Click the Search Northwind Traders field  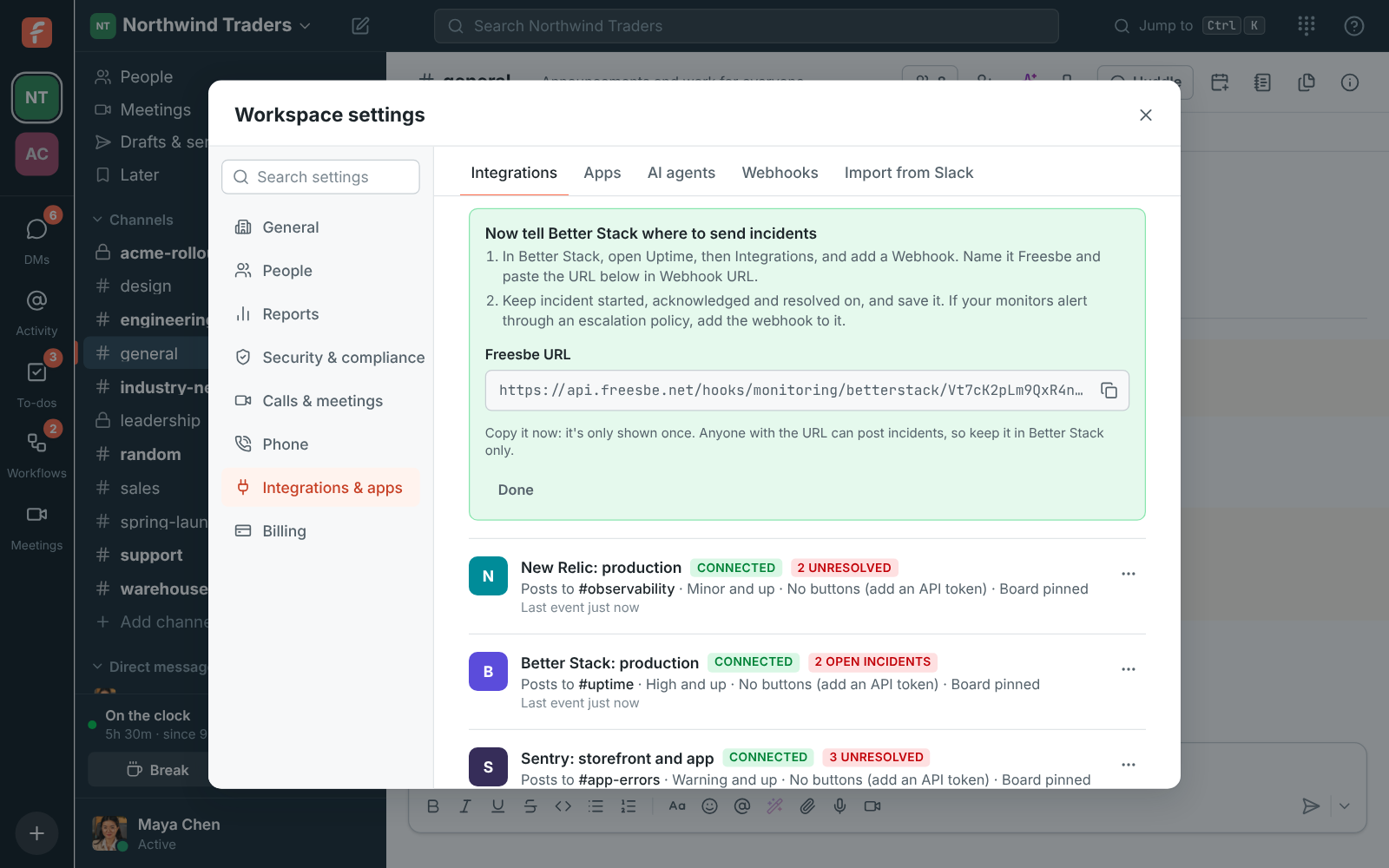pyautogui.click(x=747, y=26)
